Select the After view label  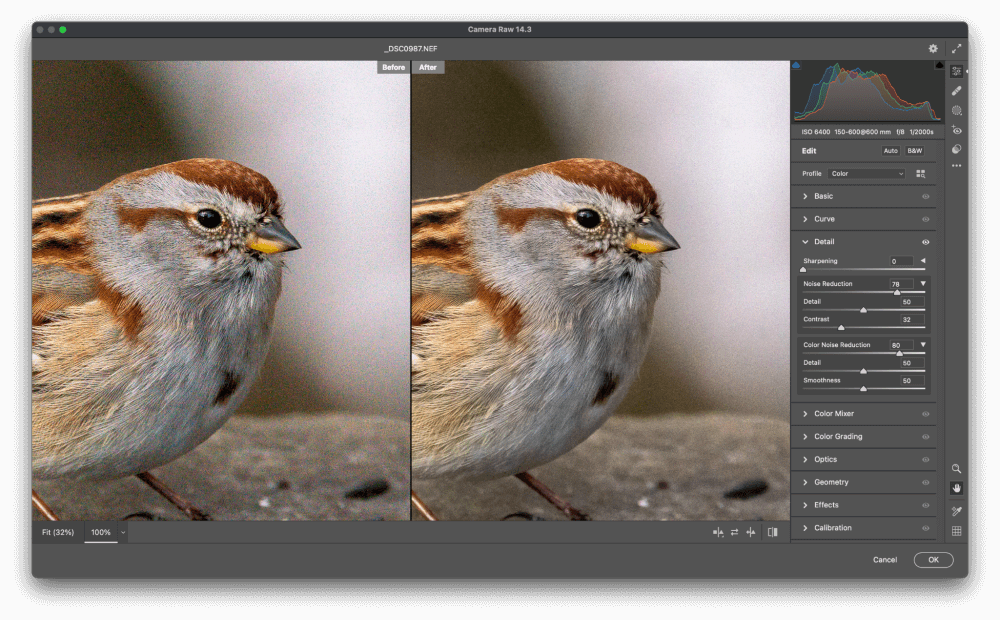pyautogui.click(x=428, y=68)
